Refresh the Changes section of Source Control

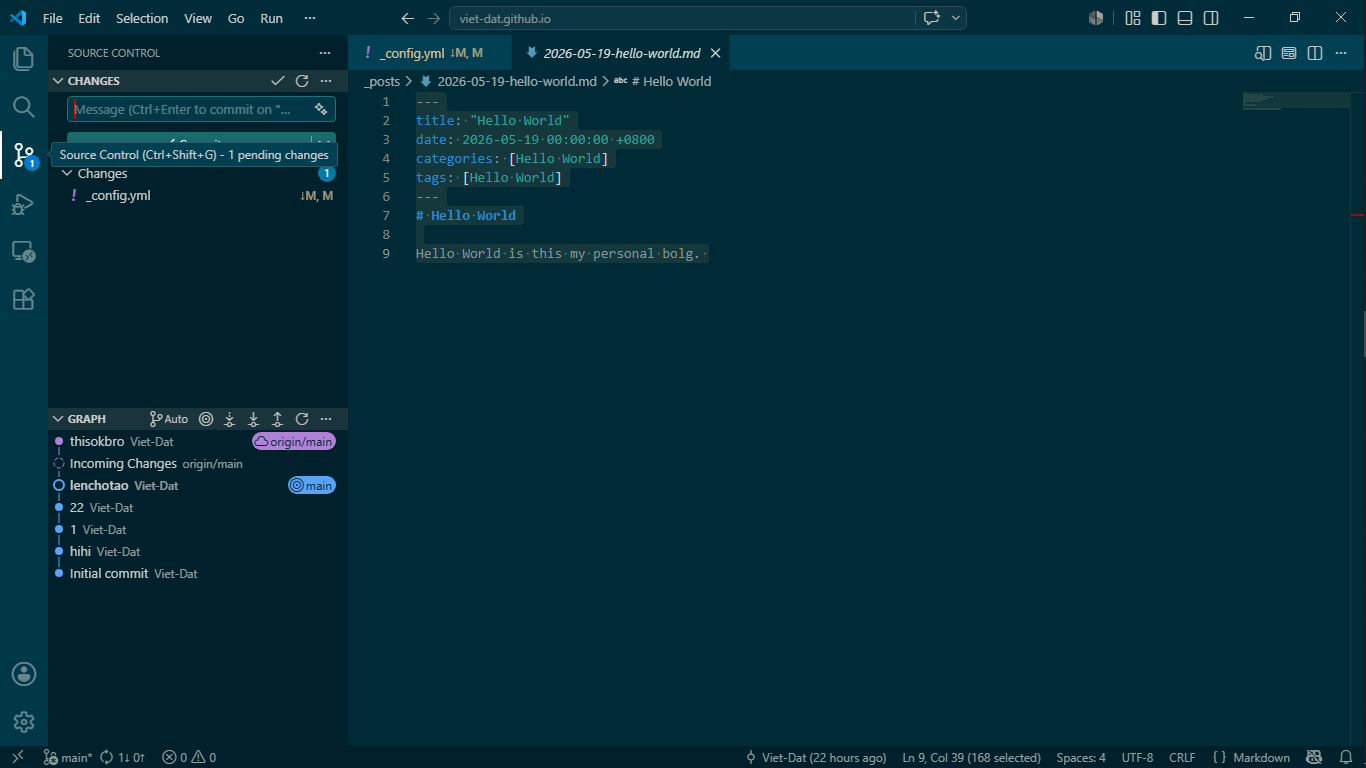tap(302, 81)
